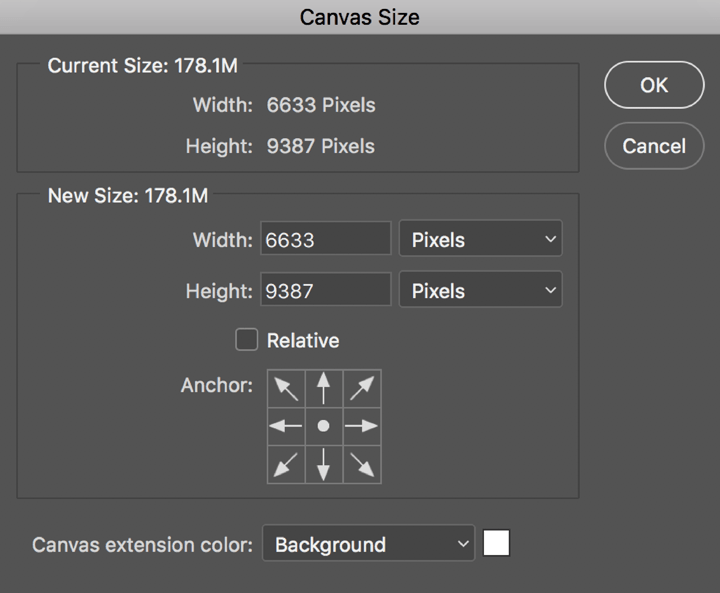Set anchor to the bottom-right arrow
The width and height of the screenshot is (720, 593).
[x=361, y=464]
